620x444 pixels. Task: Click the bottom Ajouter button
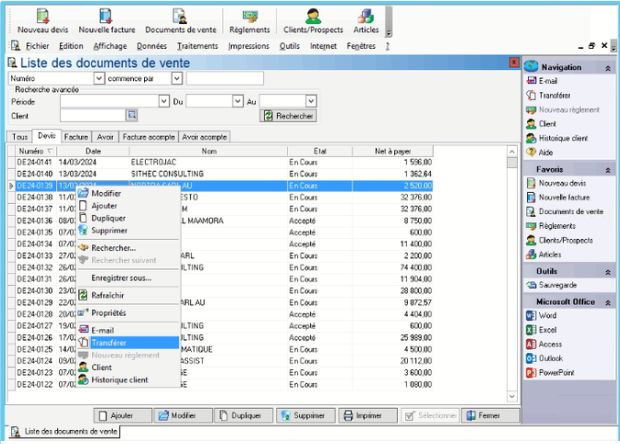click(x=123, y=416)
